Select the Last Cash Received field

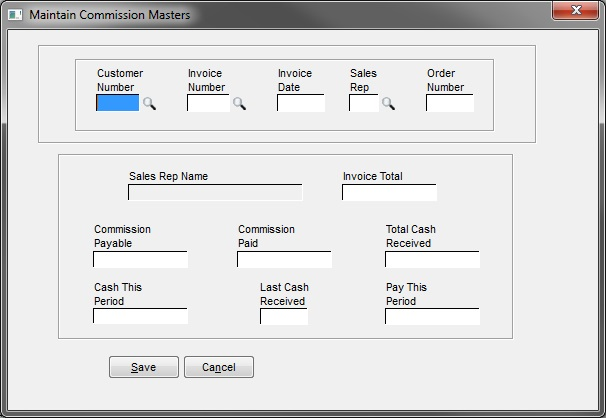point(284,316)
